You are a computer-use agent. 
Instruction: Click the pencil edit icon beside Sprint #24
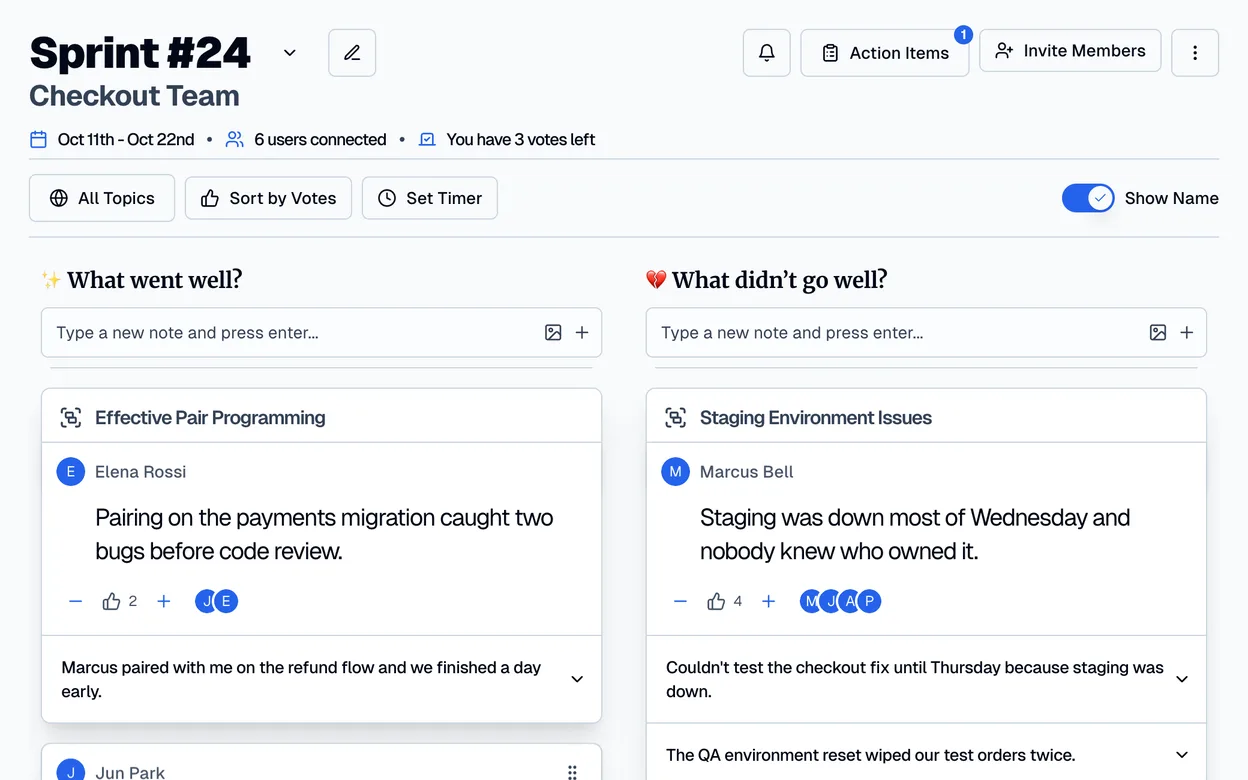(x=352, y=53)
